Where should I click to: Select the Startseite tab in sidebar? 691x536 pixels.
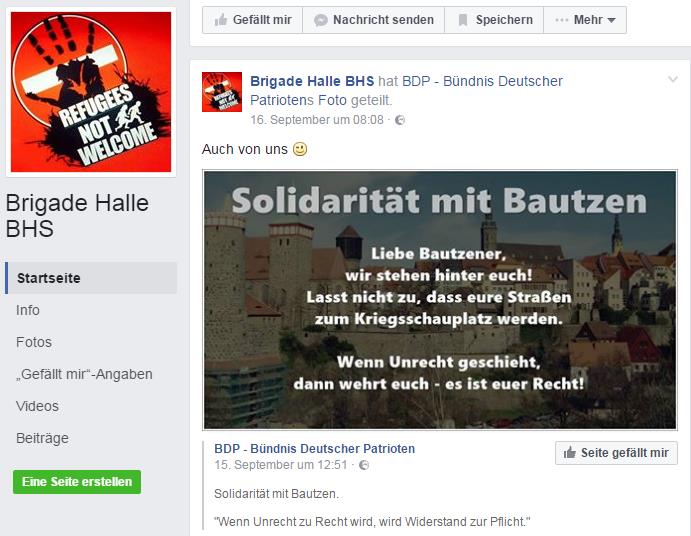[x=91, y=278]
